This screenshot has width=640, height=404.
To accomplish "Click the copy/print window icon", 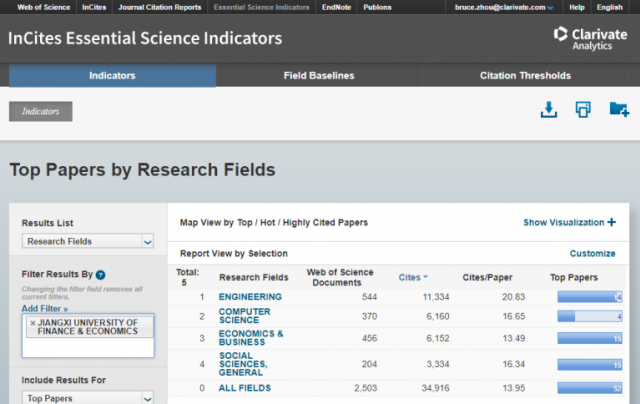I will click(x=583, y=110).
